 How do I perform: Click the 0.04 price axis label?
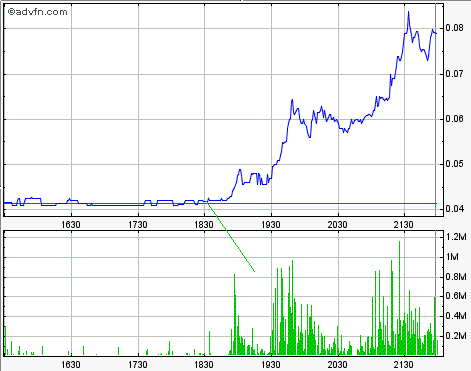[455, 209]
